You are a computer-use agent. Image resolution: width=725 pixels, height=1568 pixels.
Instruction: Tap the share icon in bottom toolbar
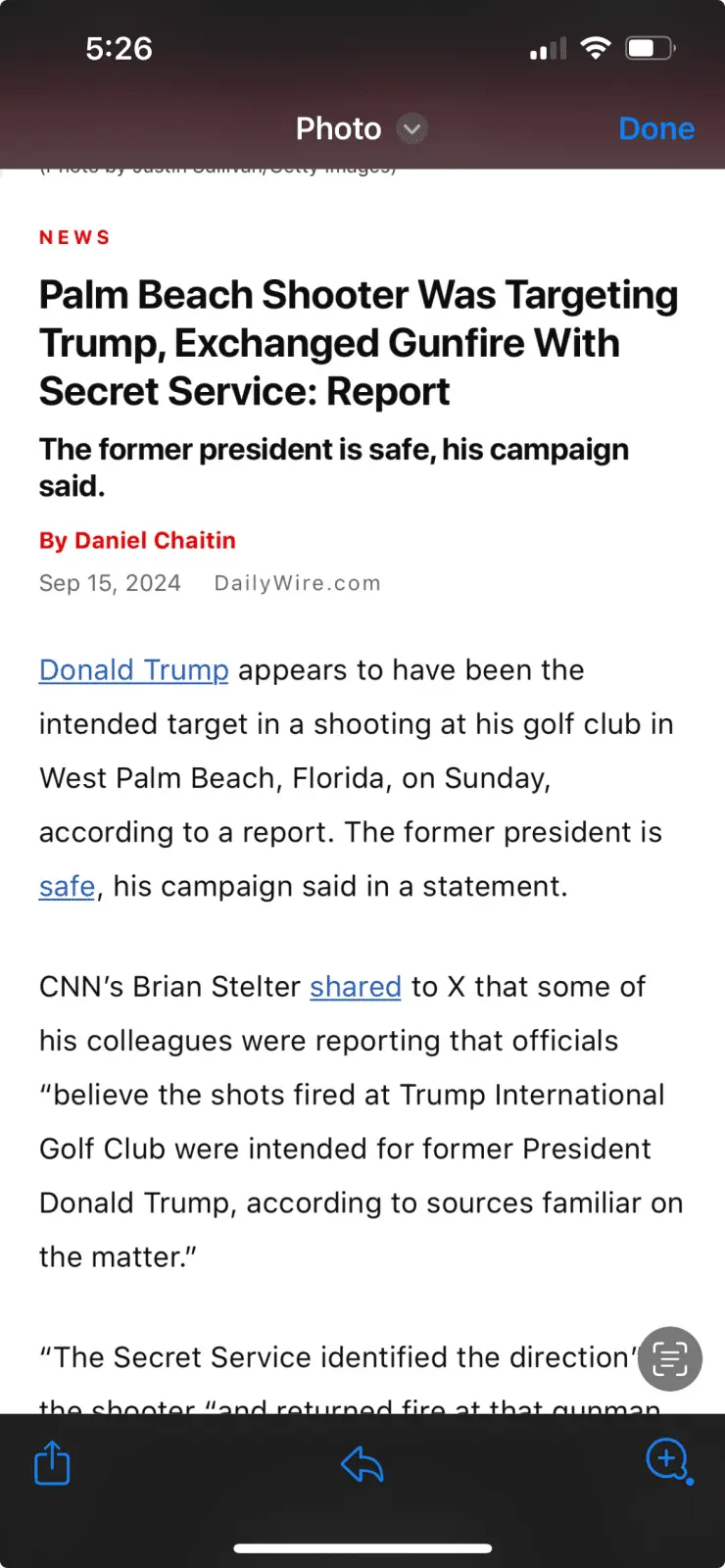point(52,1463)
